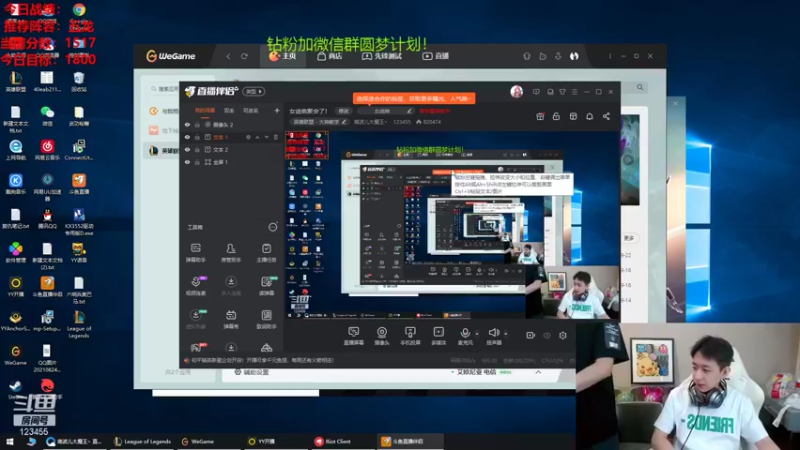This screenshot has width=800, height=450.
Task: Open WeGame's 直播 tab
Action: tap(436, 56)
